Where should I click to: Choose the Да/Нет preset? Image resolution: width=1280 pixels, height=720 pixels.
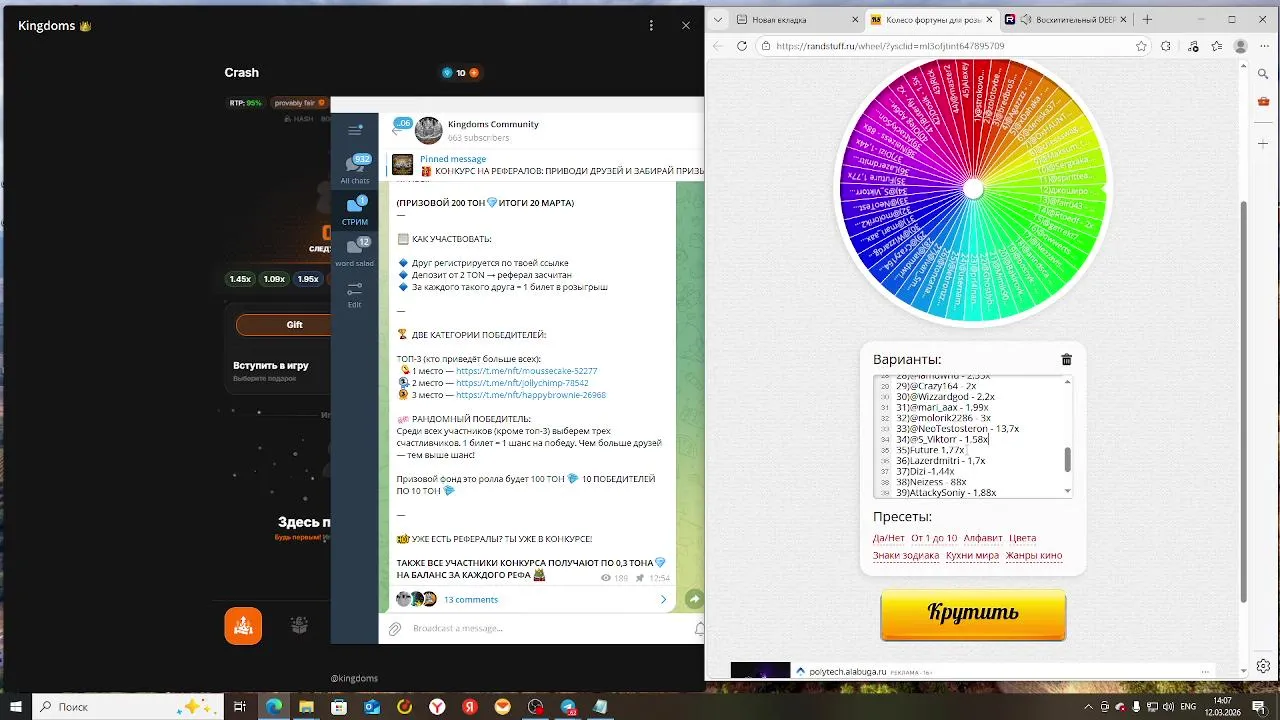(888, 538)
